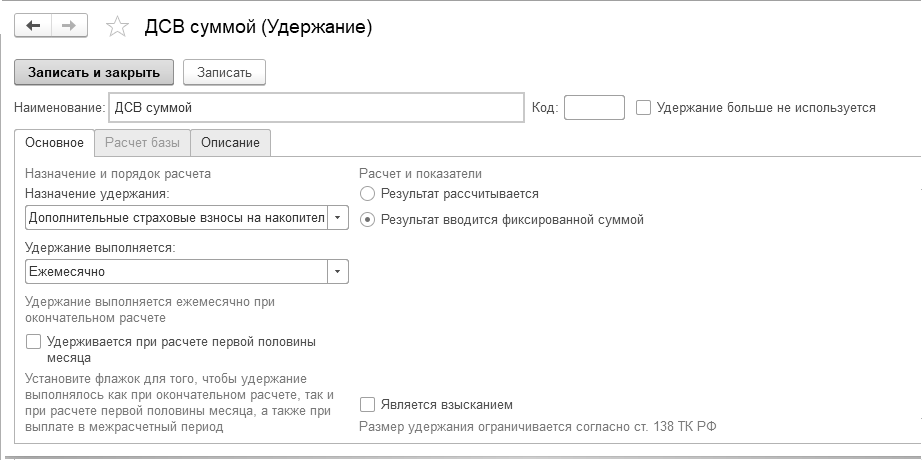Screen dimensions: 922x460
Task: Click the forward navigation arrow
Action: pyautogui.click(x=68, y=27)
